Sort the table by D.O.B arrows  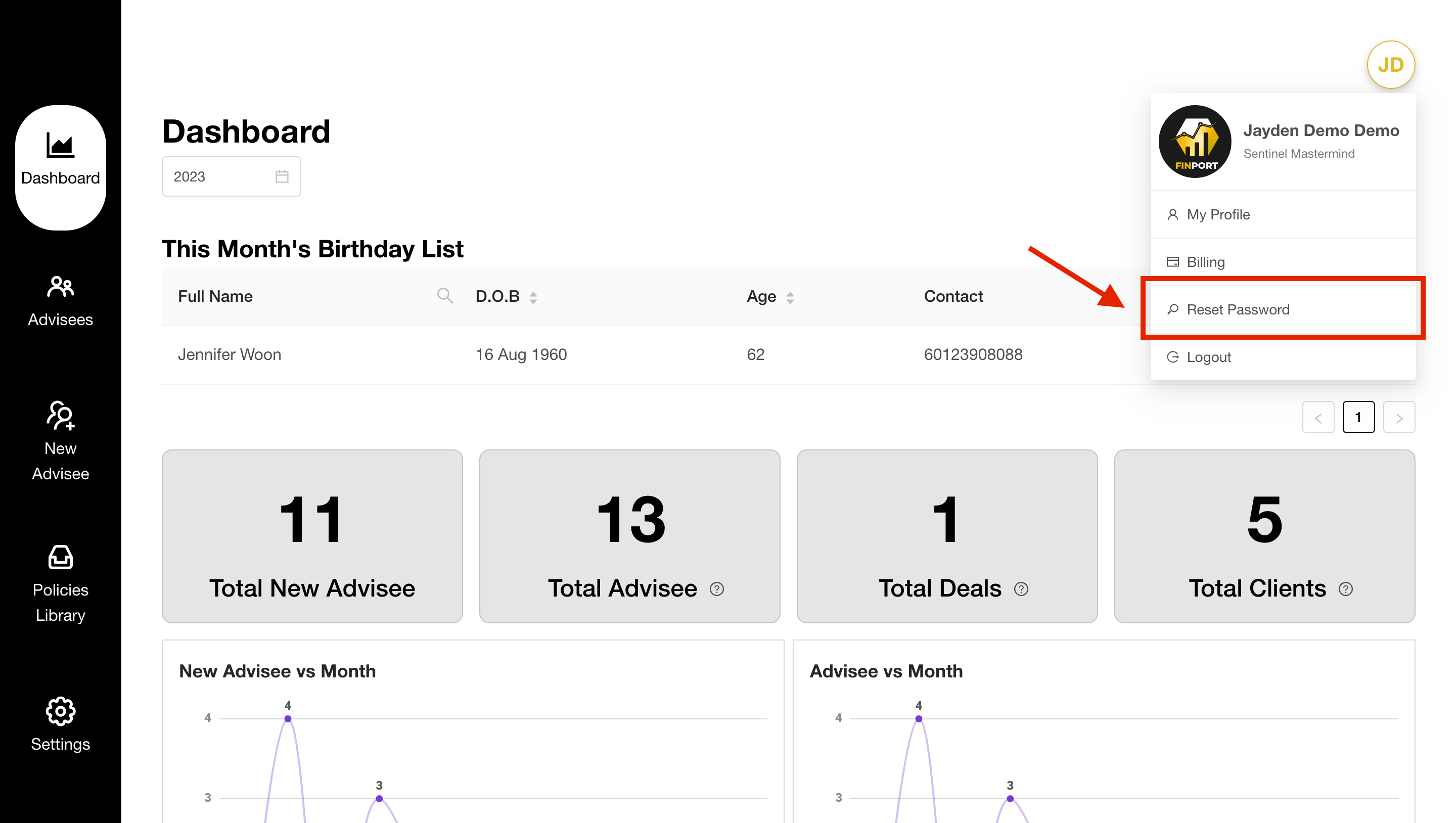click(533, 297)
